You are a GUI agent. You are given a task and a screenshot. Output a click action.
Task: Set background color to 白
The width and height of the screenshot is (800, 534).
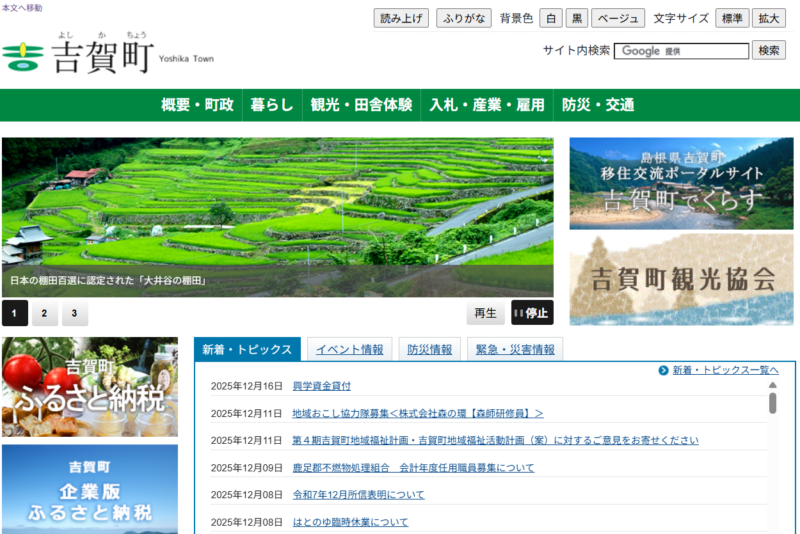(x=551, y=18)
